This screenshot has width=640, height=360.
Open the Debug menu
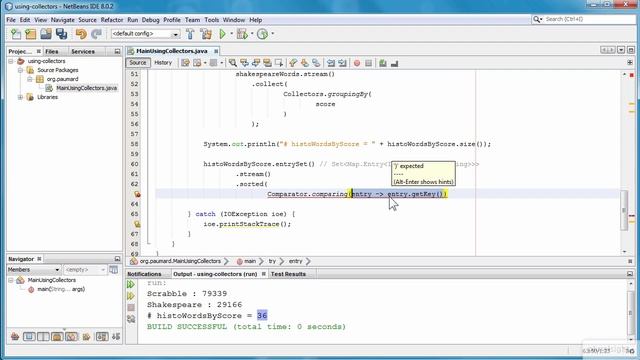tap(151, 20)
